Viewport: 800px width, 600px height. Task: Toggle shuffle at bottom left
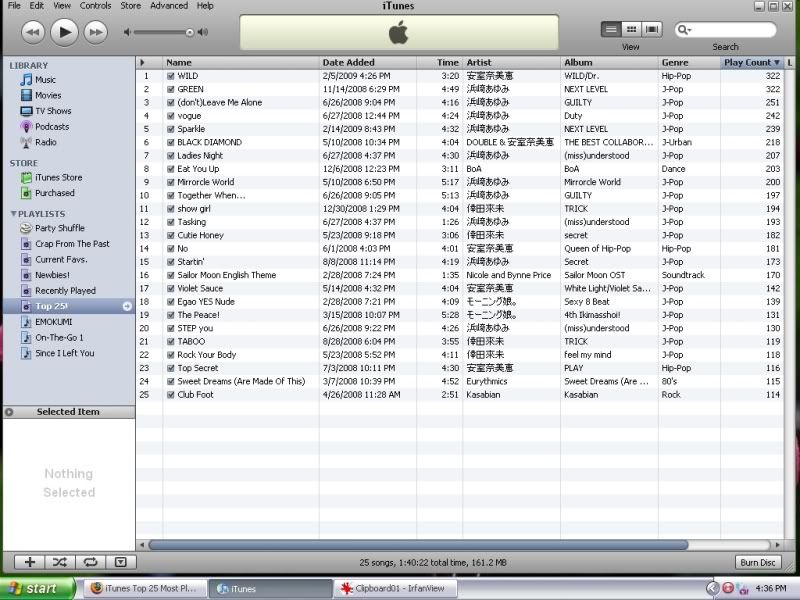pyautogui.click(x=60, y=562)
